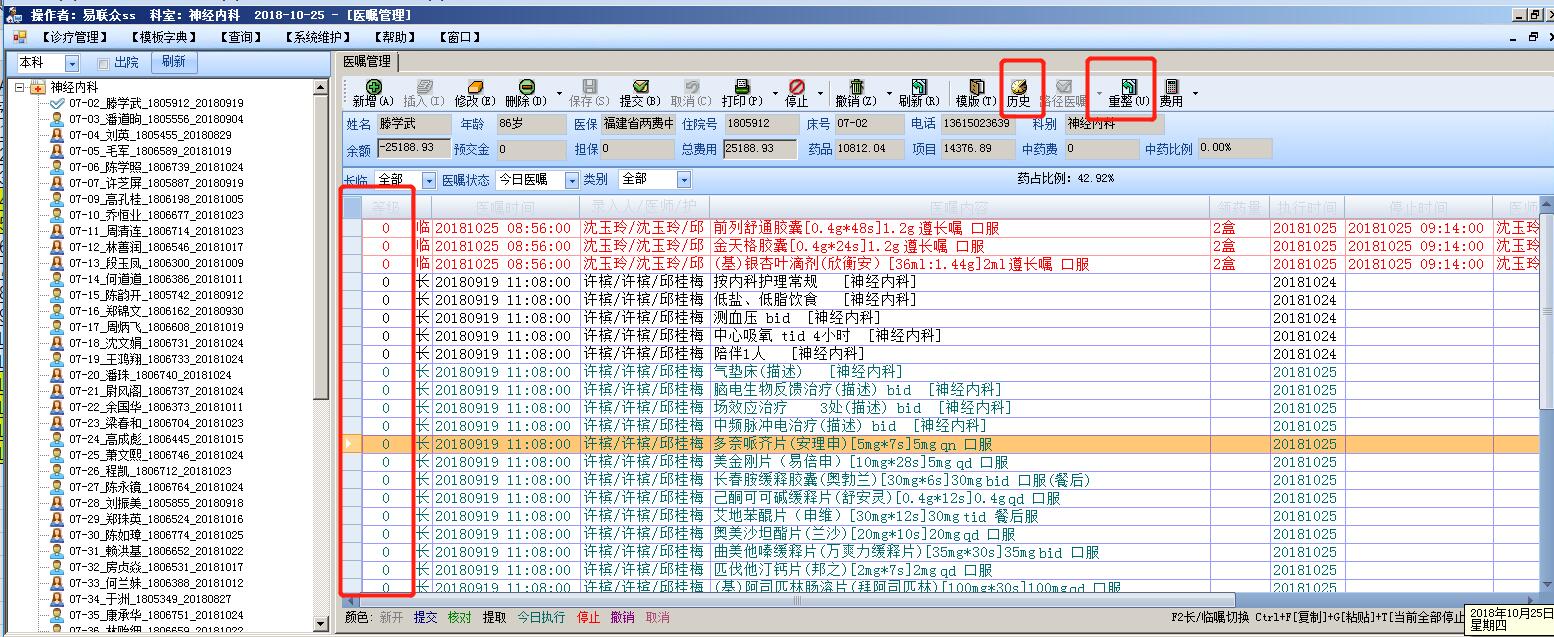Select patient 07-10_乔恒业 in tree
The height and width of the screenshot is (637, 1554).
click(156, 215)
